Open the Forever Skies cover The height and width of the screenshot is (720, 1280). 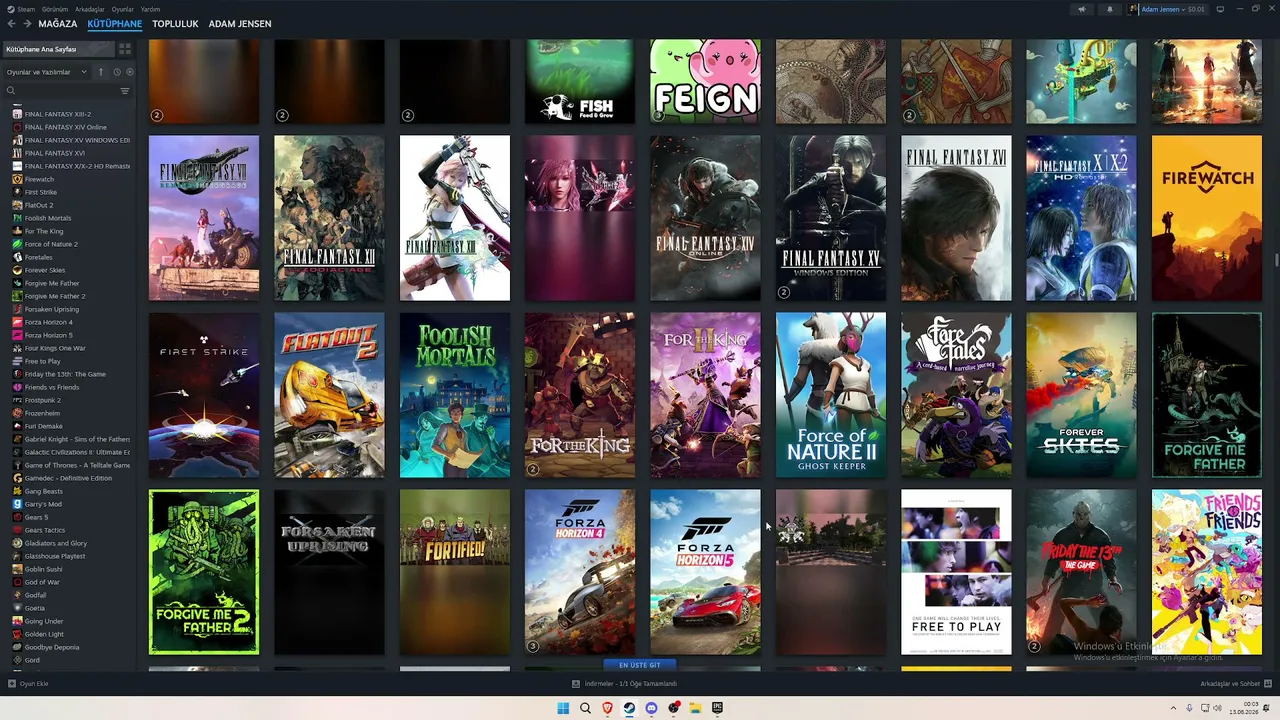coord(1081,395)
